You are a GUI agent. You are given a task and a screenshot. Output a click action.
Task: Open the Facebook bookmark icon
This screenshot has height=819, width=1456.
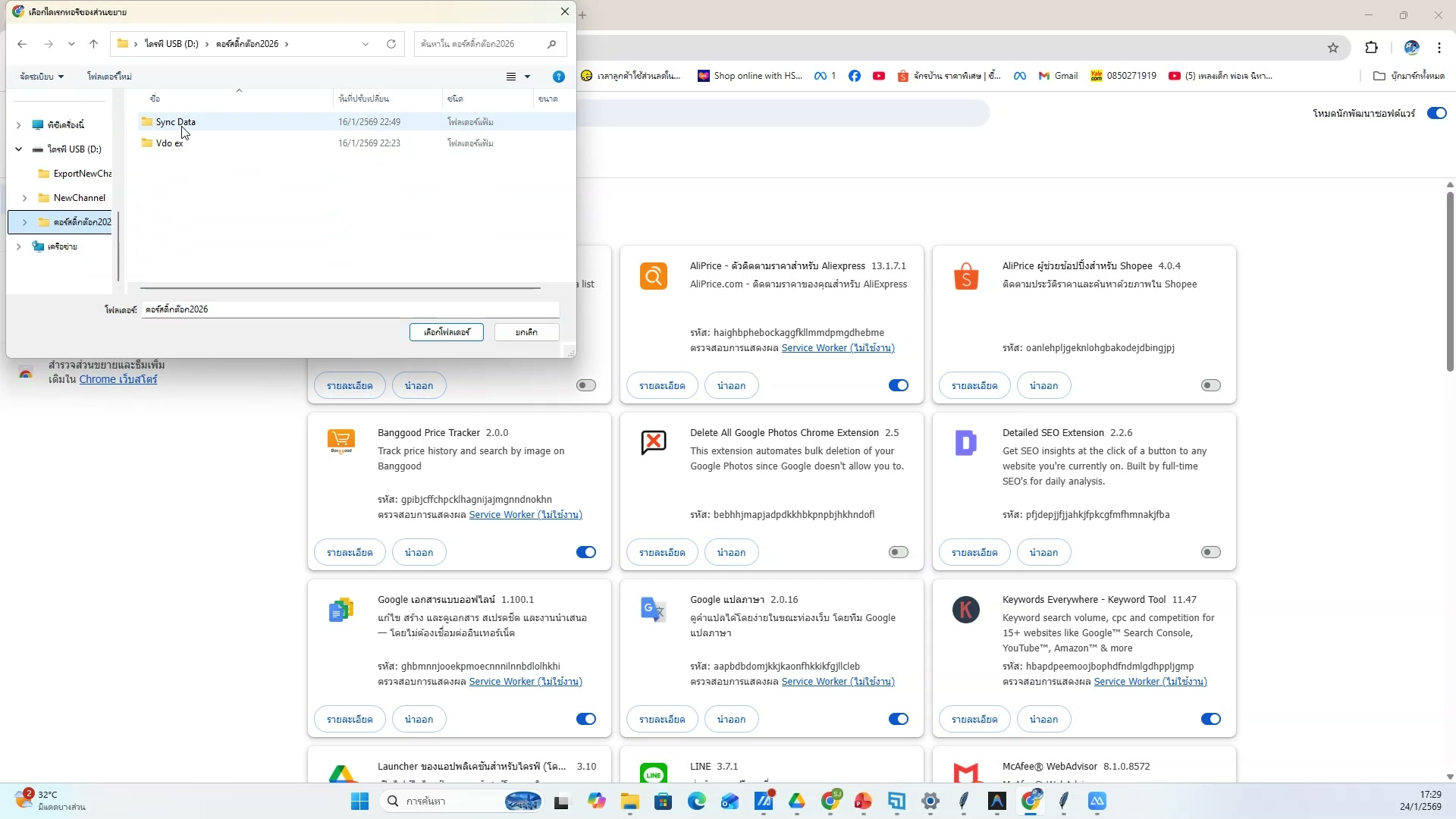pyautogui.click(x=855, y=76)
